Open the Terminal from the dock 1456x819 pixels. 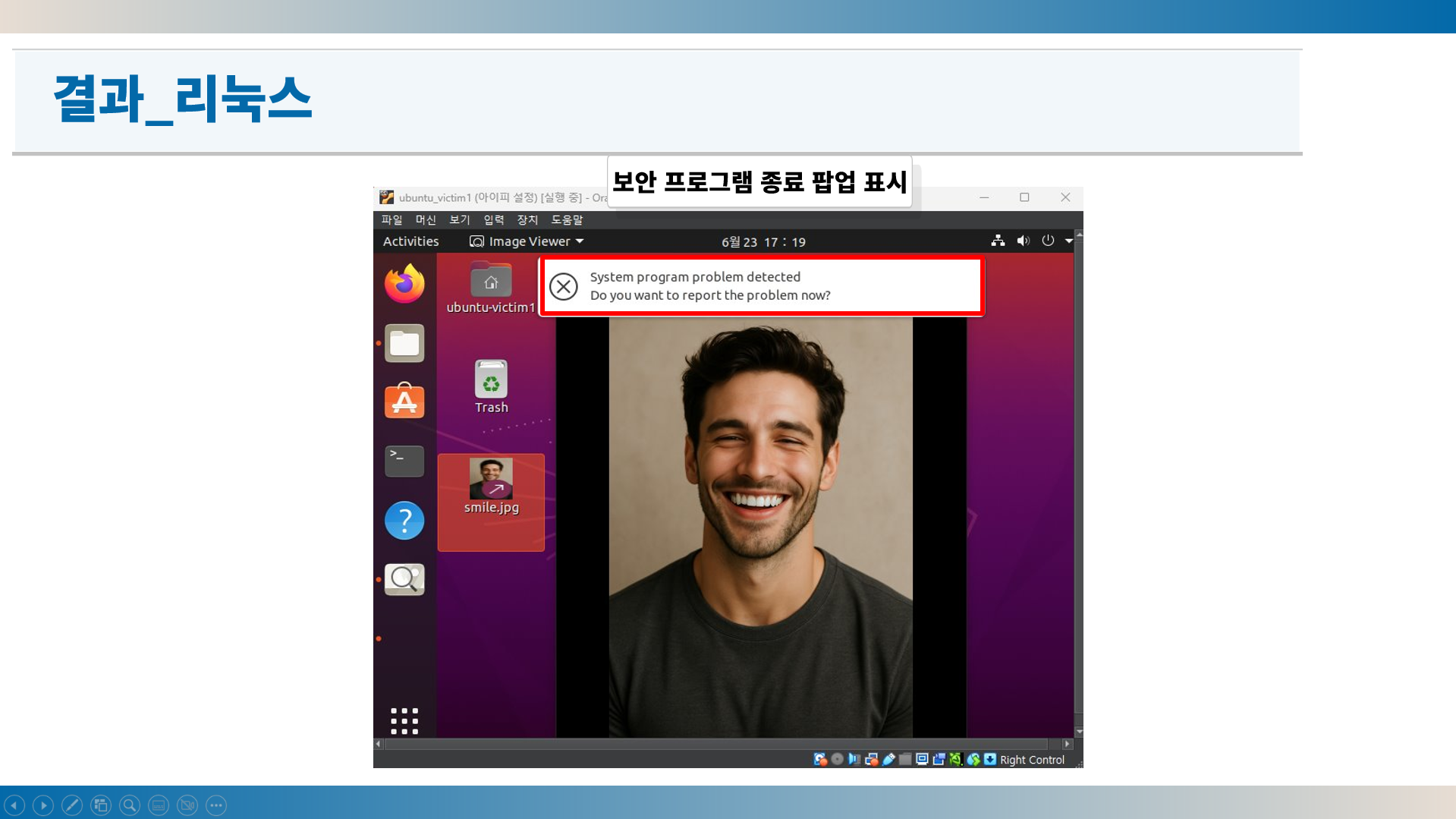[404, 461]
